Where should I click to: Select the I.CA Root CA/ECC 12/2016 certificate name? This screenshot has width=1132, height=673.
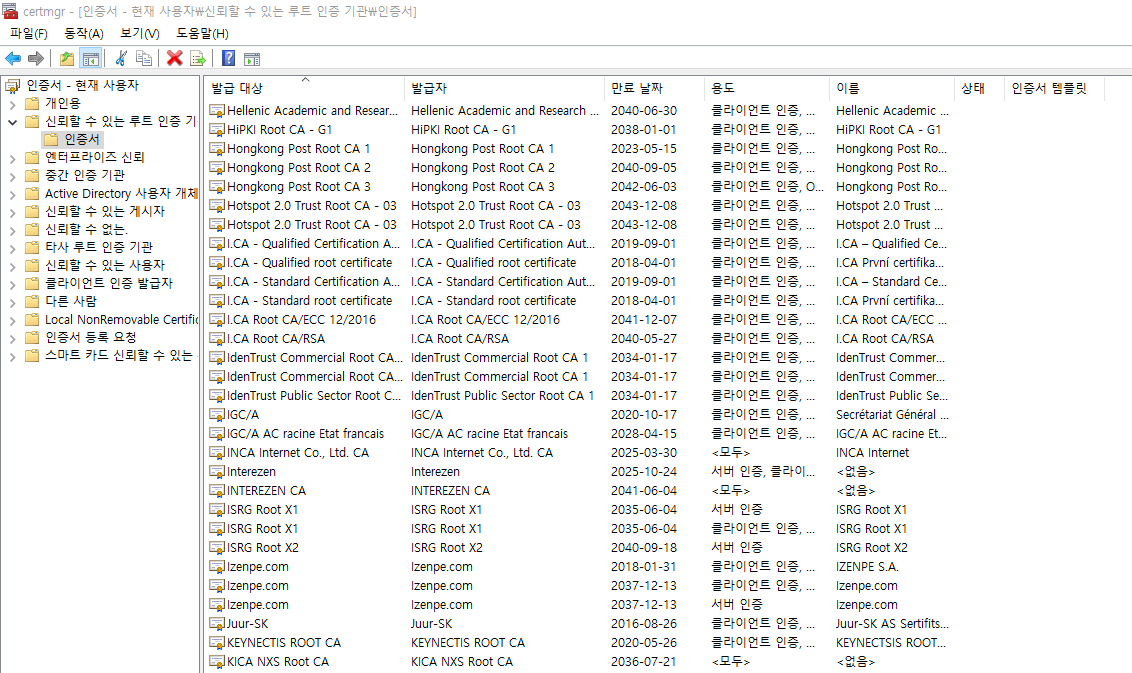point(301,320)
